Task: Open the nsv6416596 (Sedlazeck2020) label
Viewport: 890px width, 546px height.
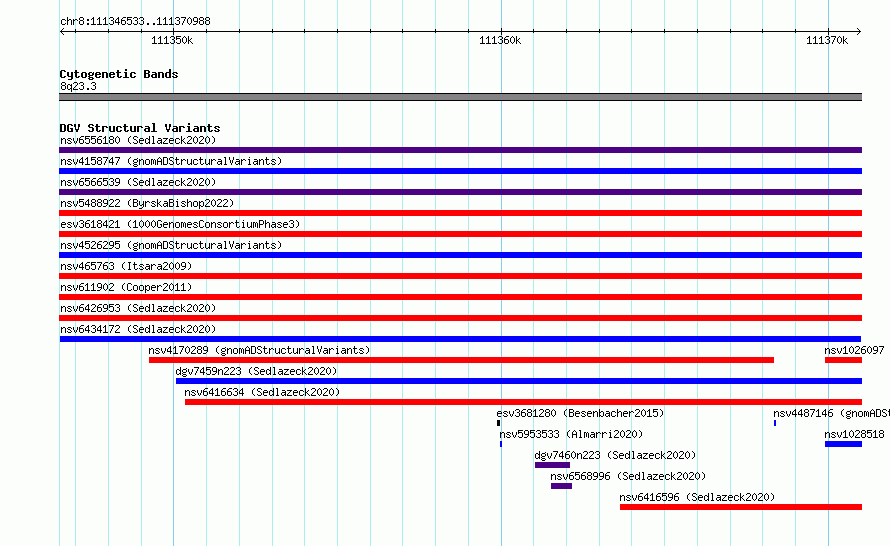Action: pos(697,497)
